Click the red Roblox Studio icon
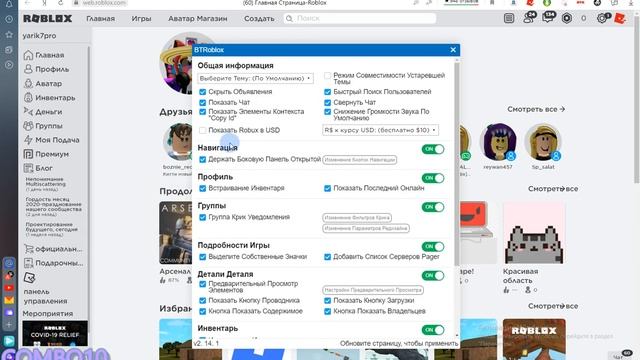The width and height of the screenshot is (640, 360). [620, 18]
